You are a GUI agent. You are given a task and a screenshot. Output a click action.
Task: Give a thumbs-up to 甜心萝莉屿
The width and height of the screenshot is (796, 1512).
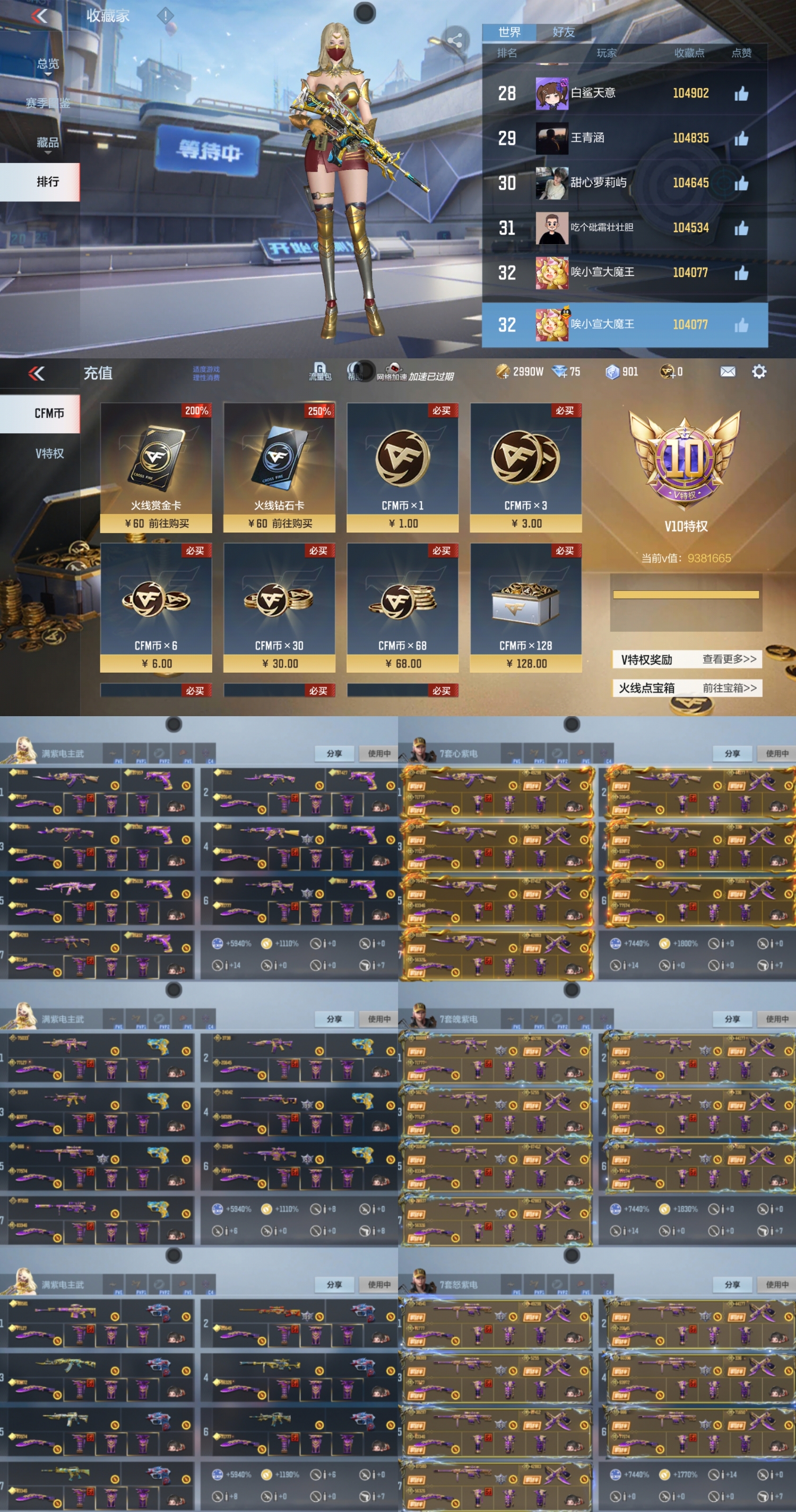point(741,183)
